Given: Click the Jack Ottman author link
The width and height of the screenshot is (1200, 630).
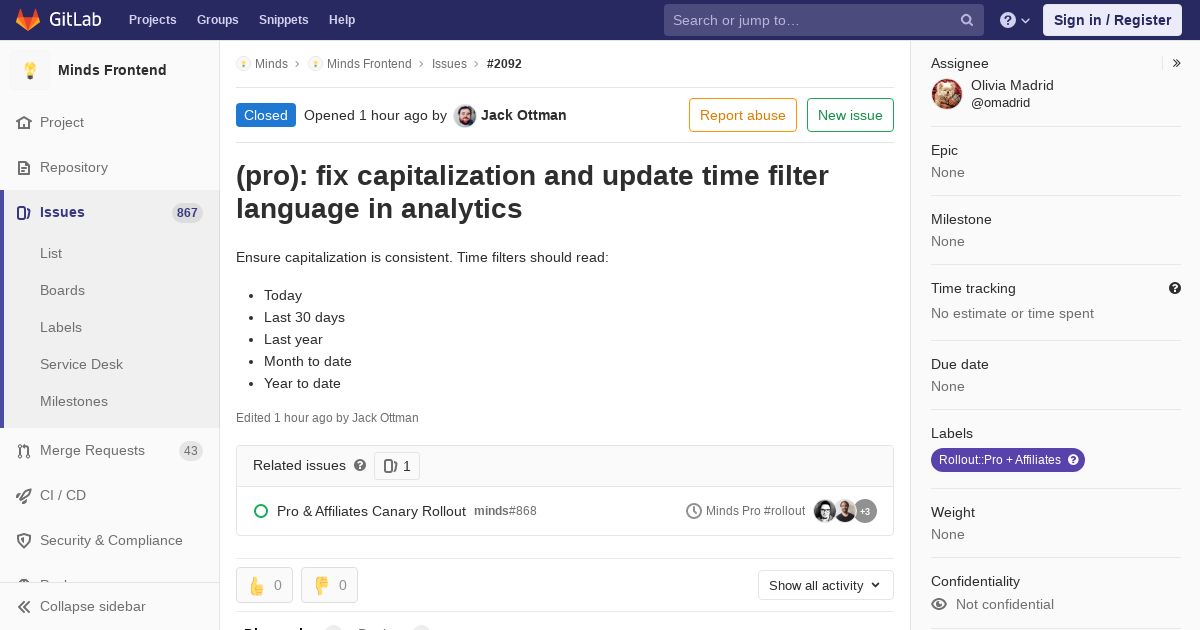Looking at the screenshot, I should coord(524,115).
